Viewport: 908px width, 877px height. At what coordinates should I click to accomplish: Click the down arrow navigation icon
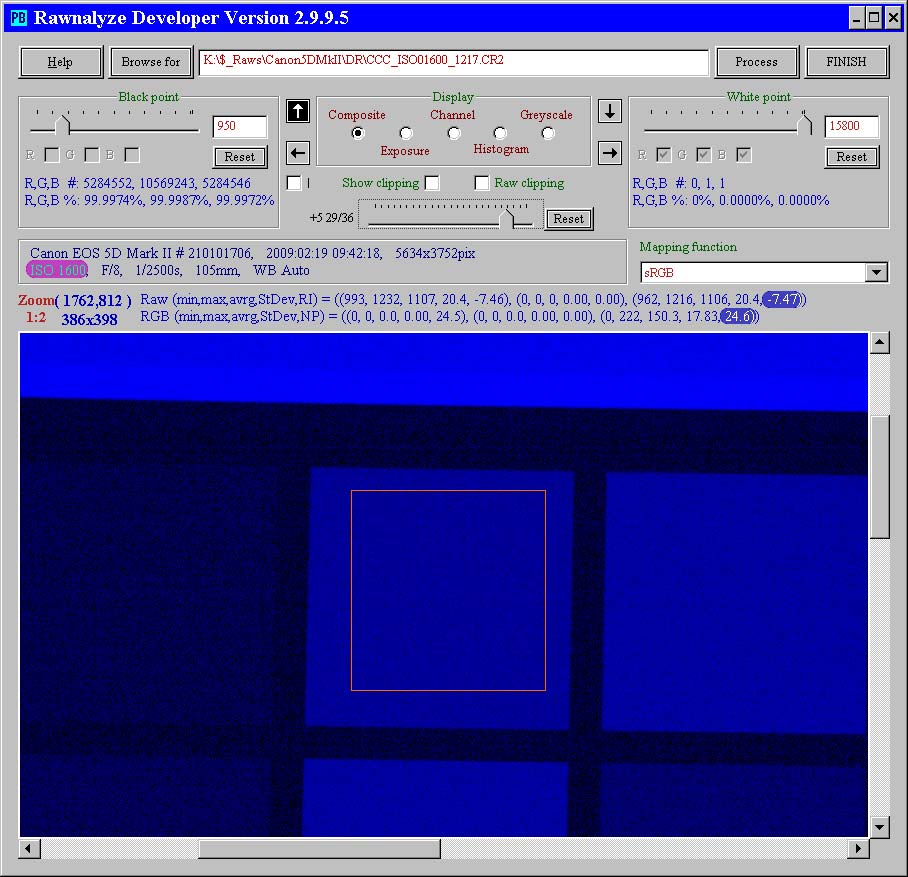(609, 111)
